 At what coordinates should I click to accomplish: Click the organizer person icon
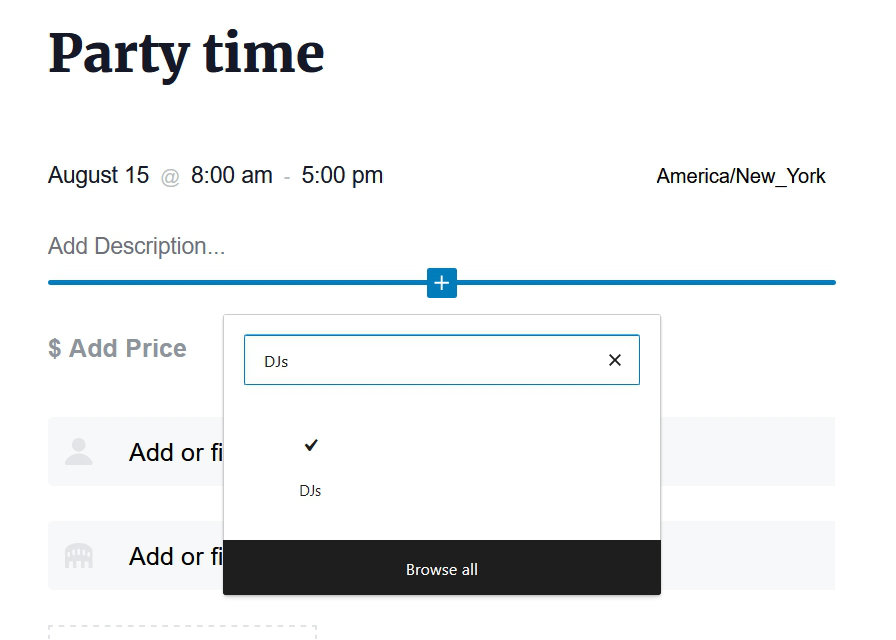coord(79,452)
